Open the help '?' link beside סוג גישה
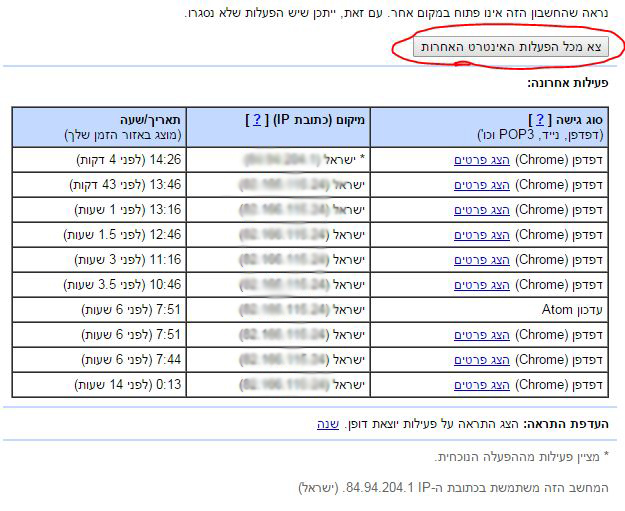The image size is (625, 511). [540, 120]
